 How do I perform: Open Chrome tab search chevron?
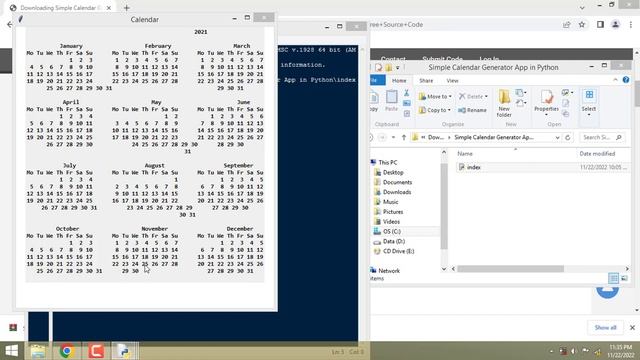pos(582,8)
